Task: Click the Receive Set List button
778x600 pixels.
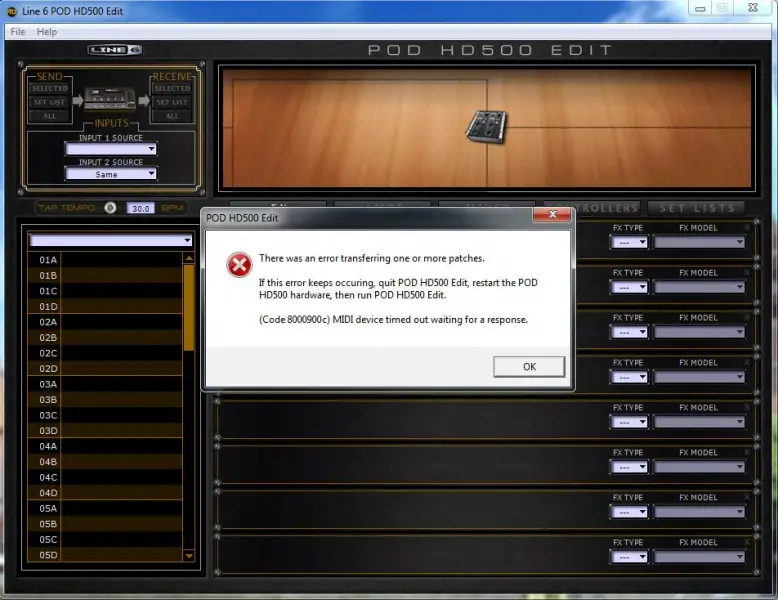Action: pyautogui.click(x=172, y=102)
